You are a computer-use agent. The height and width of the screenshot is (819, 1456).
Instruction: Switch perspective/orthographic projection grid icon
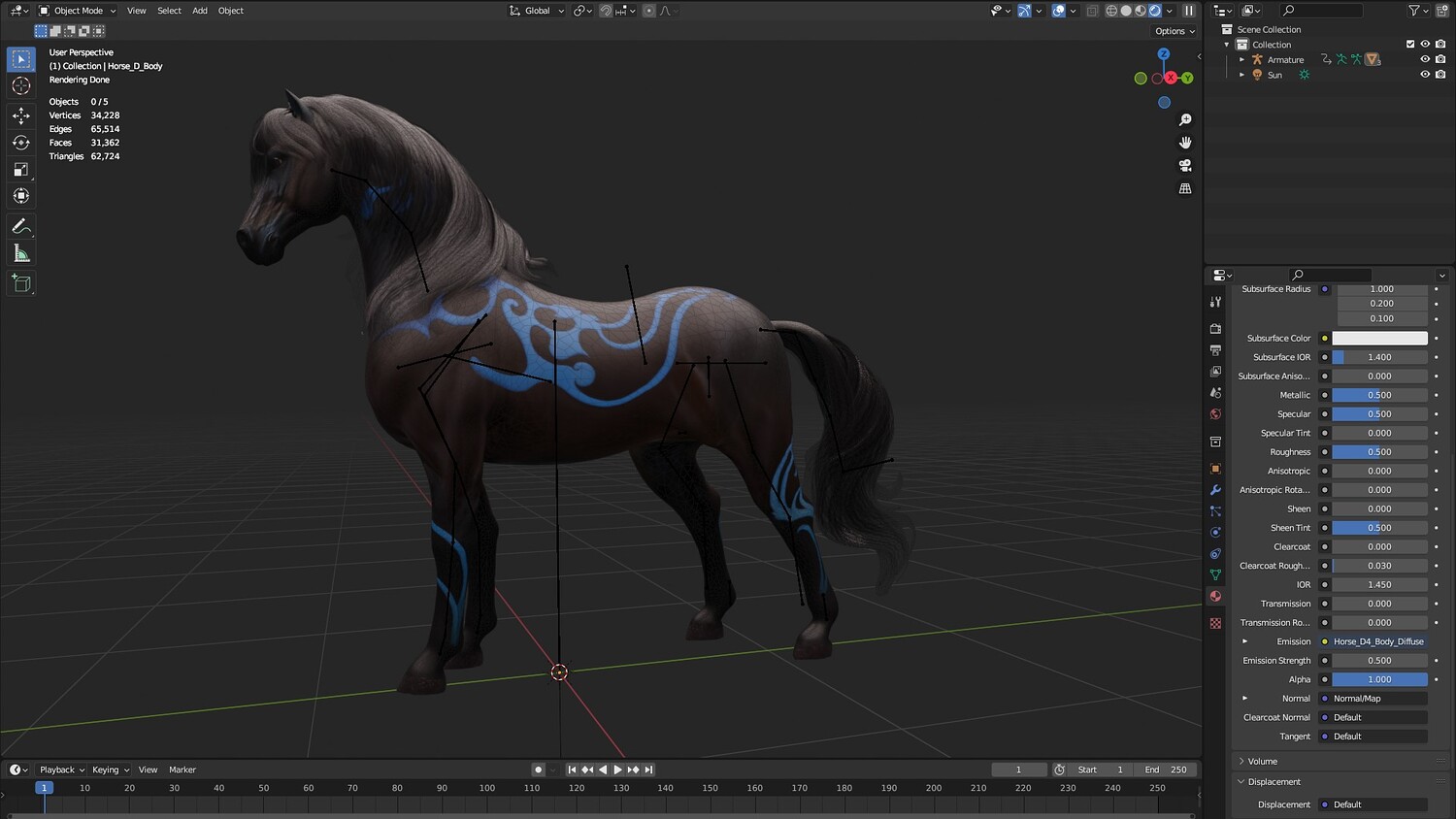click(x=1185, y=188)
